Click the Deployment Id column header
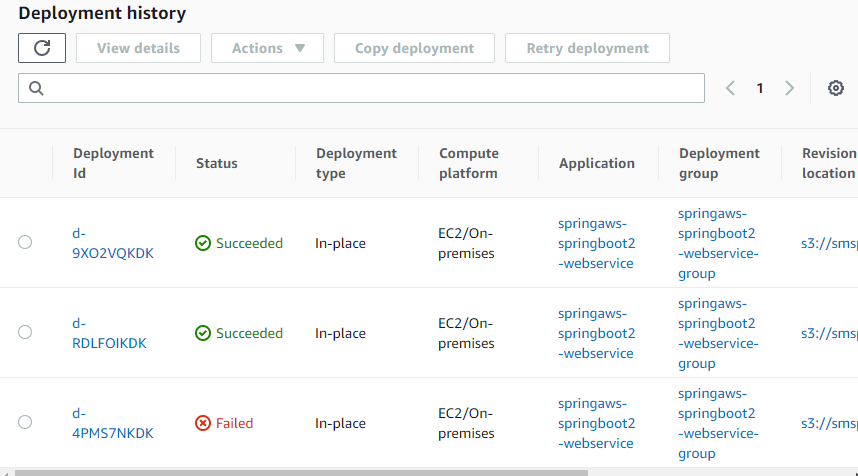Image resolution: width=858 pixels, height=476 pixels. pyautogui.click(x=113, y=163)
